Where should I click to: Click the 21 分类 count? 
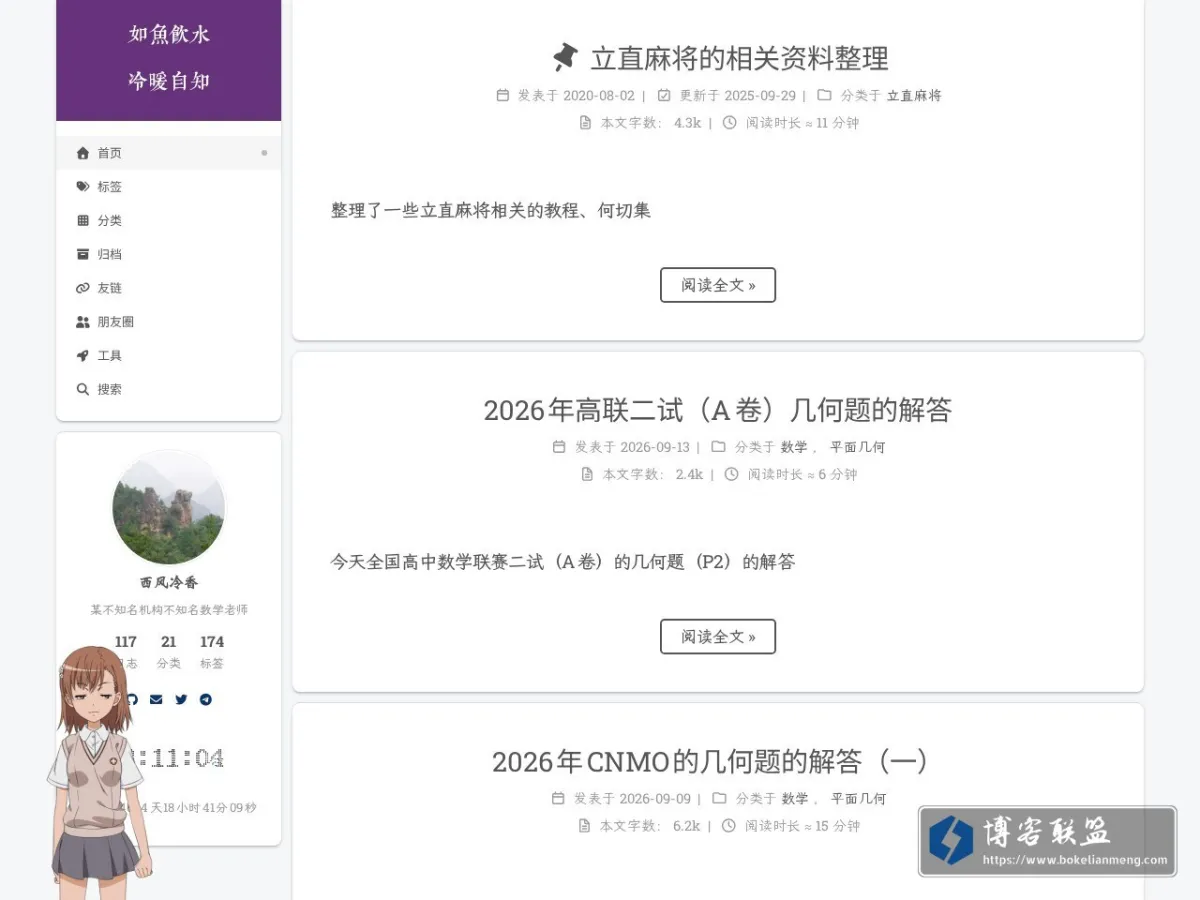(168, 652)
